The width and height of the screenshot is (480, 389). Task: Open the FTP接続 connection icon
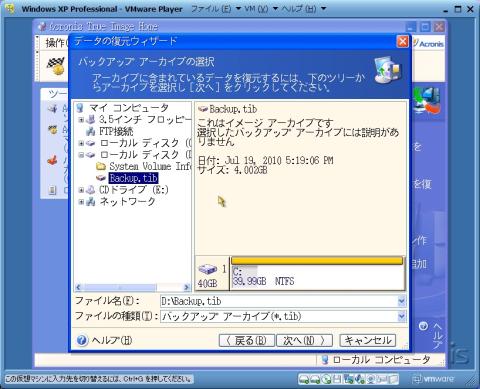click(91, 131)
